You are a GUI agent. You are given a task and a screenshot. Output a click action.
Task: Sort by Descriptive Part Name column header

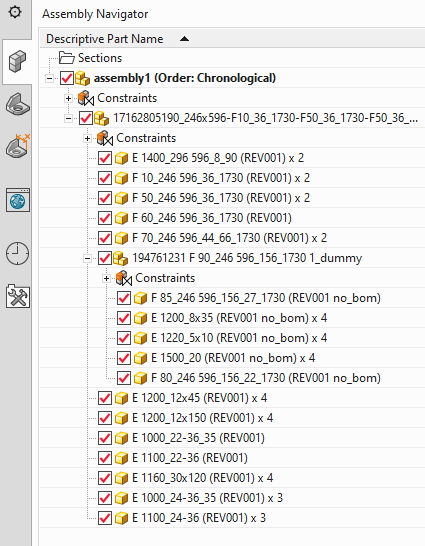click(104, 39)
